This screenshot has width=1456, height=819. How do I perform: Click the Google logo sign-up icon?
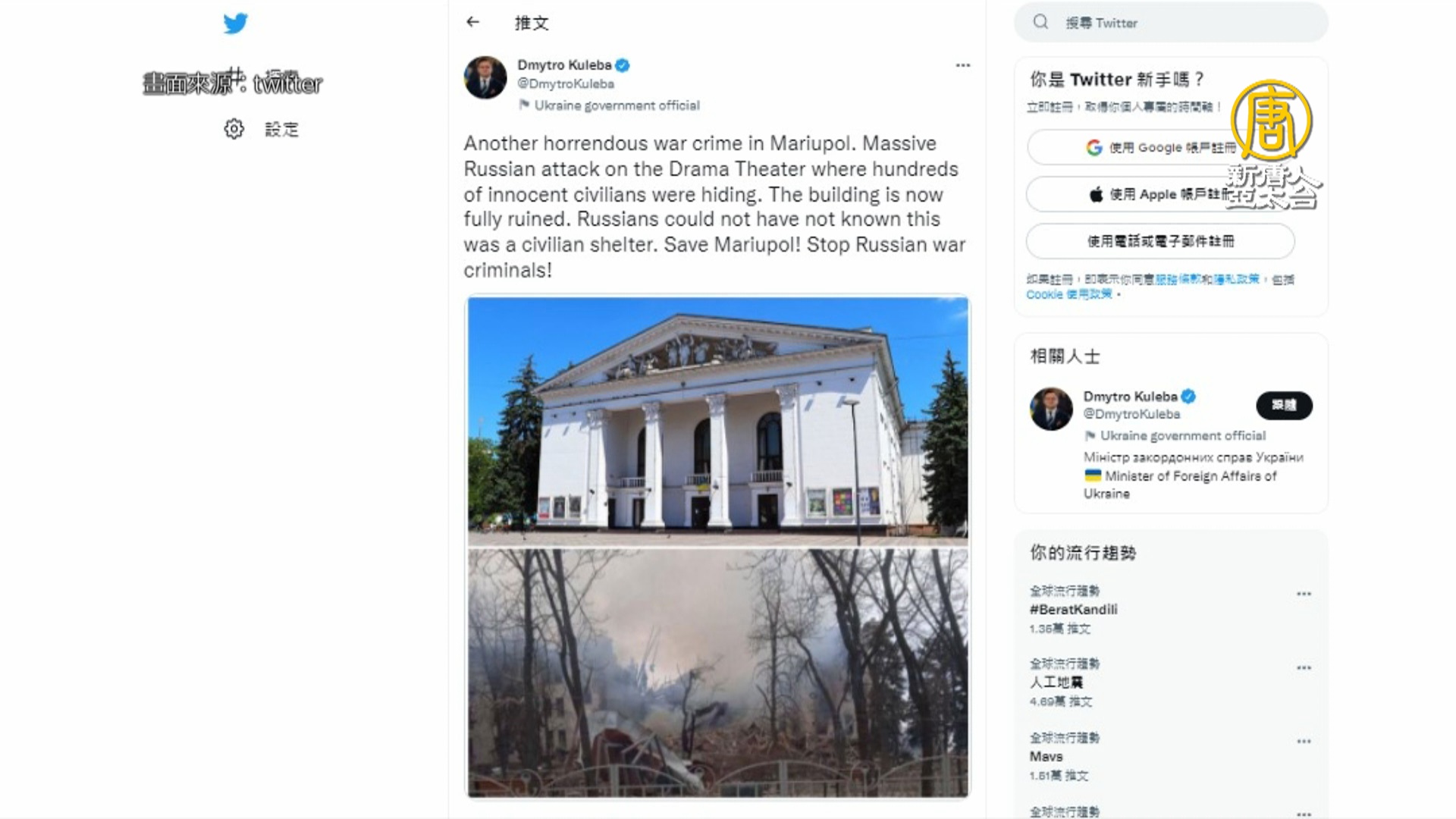point(1094,148)
